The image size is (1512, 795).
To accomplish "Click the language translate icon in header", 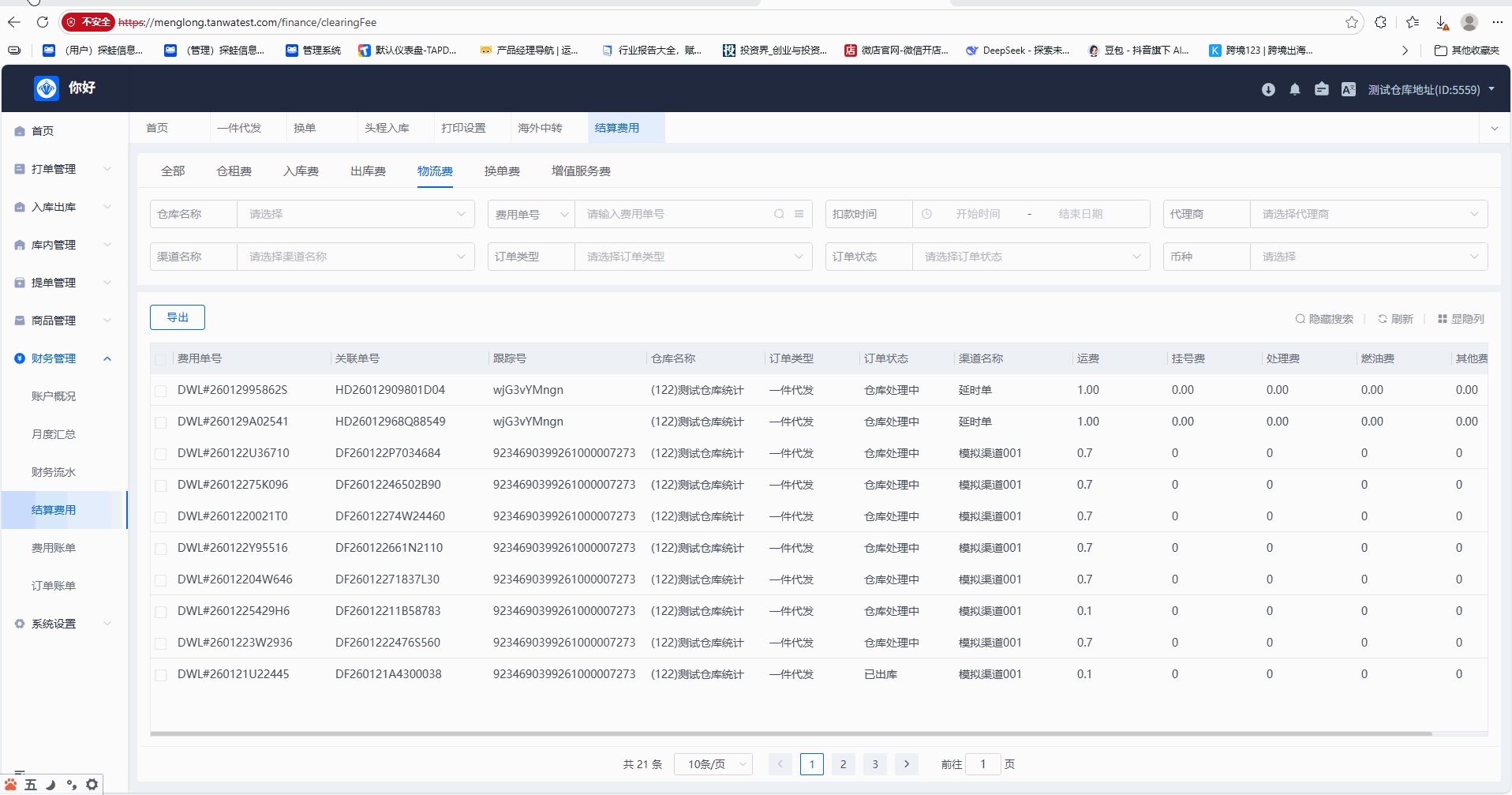I will (x=1349, y=89).
